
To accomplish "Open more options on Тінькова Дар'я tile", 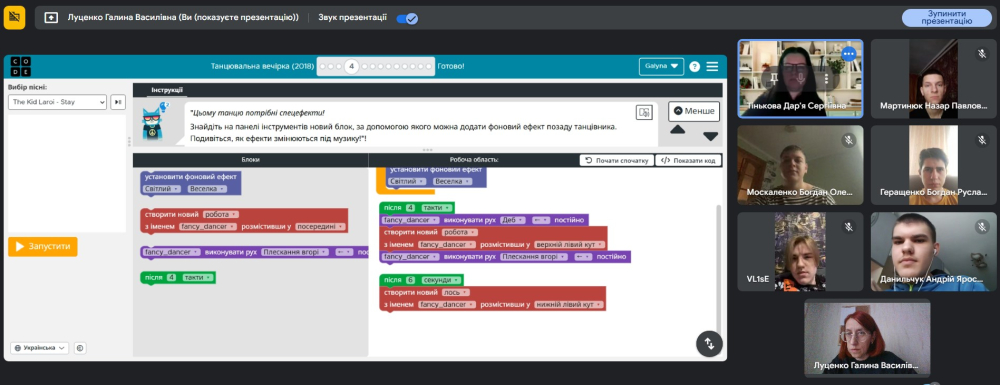I will (x=848, y=54).
